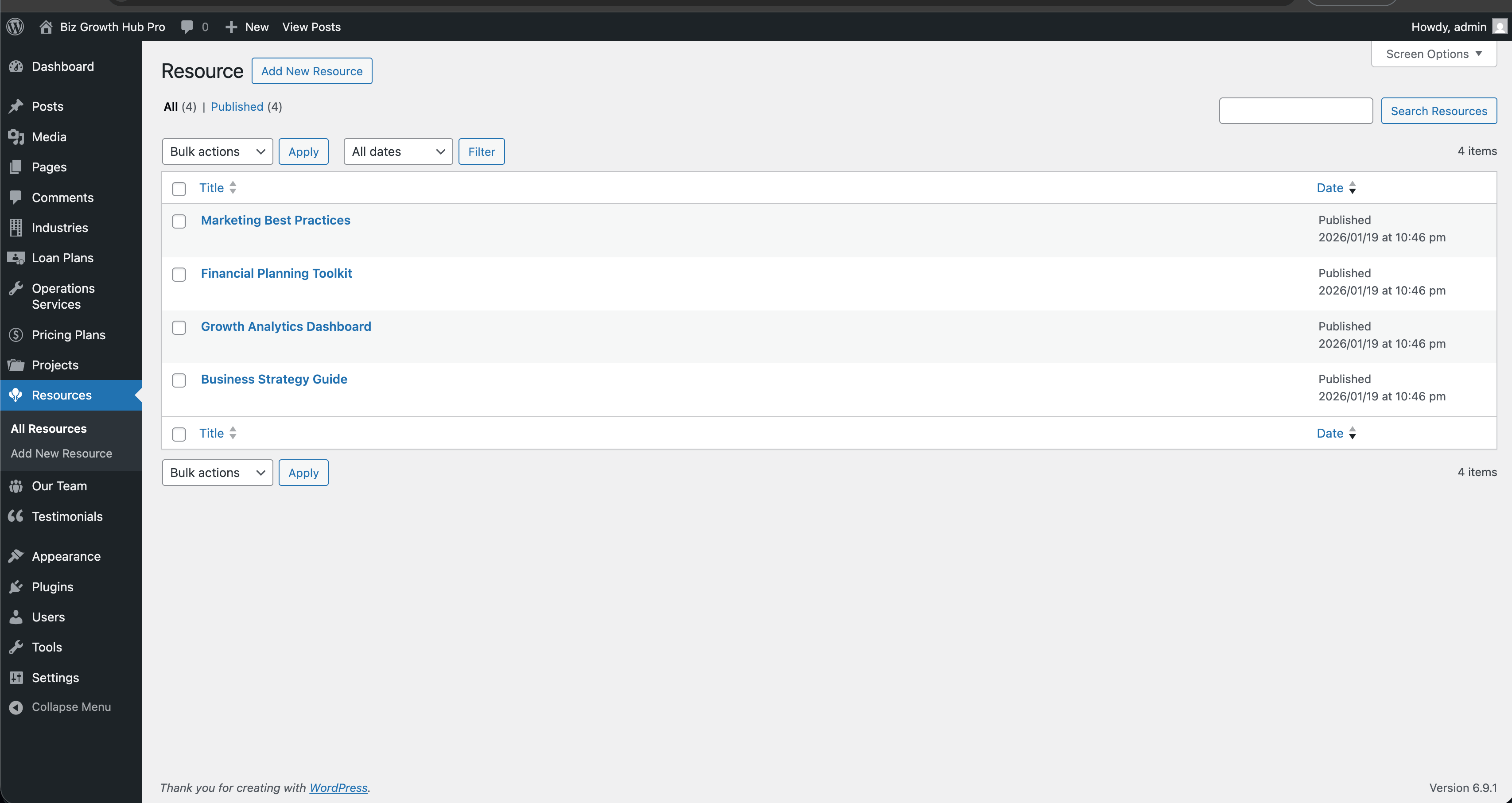Select the Dashboard icon in the sidebar
1512x803 pixels.
[16, 66]
